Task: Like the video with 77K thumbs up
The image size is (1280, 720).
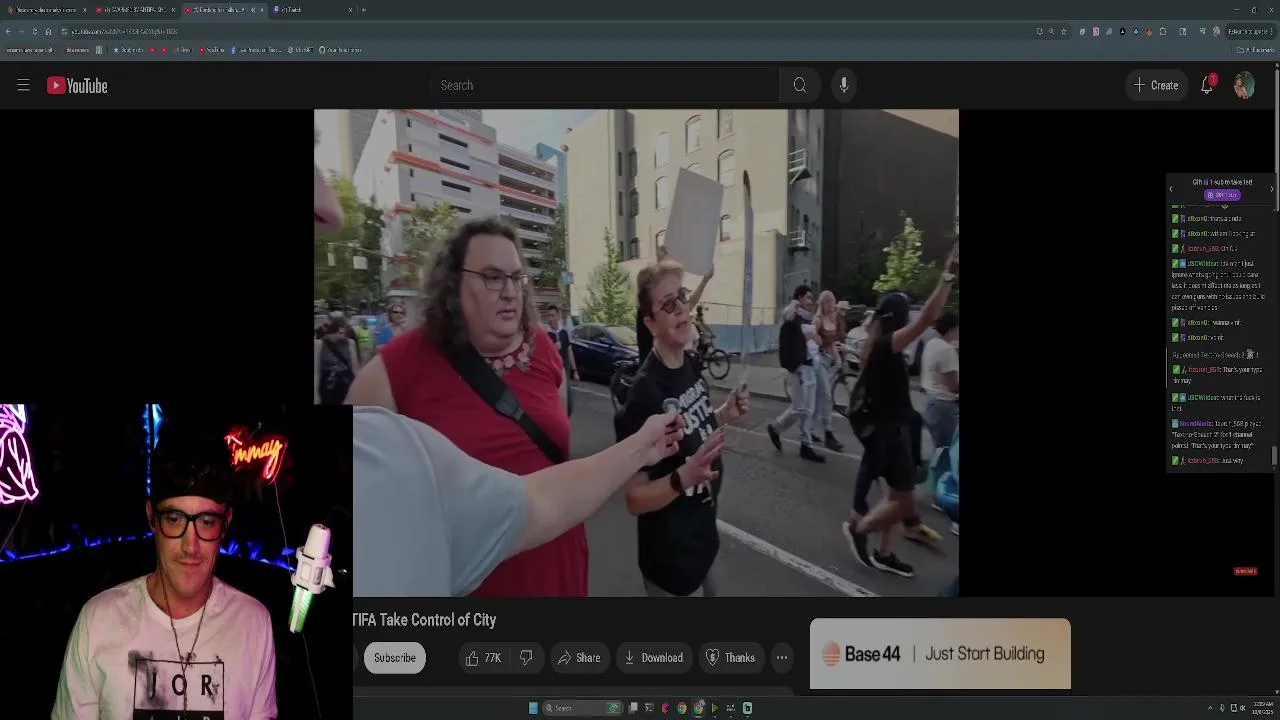Action: [x=484, y=657]
